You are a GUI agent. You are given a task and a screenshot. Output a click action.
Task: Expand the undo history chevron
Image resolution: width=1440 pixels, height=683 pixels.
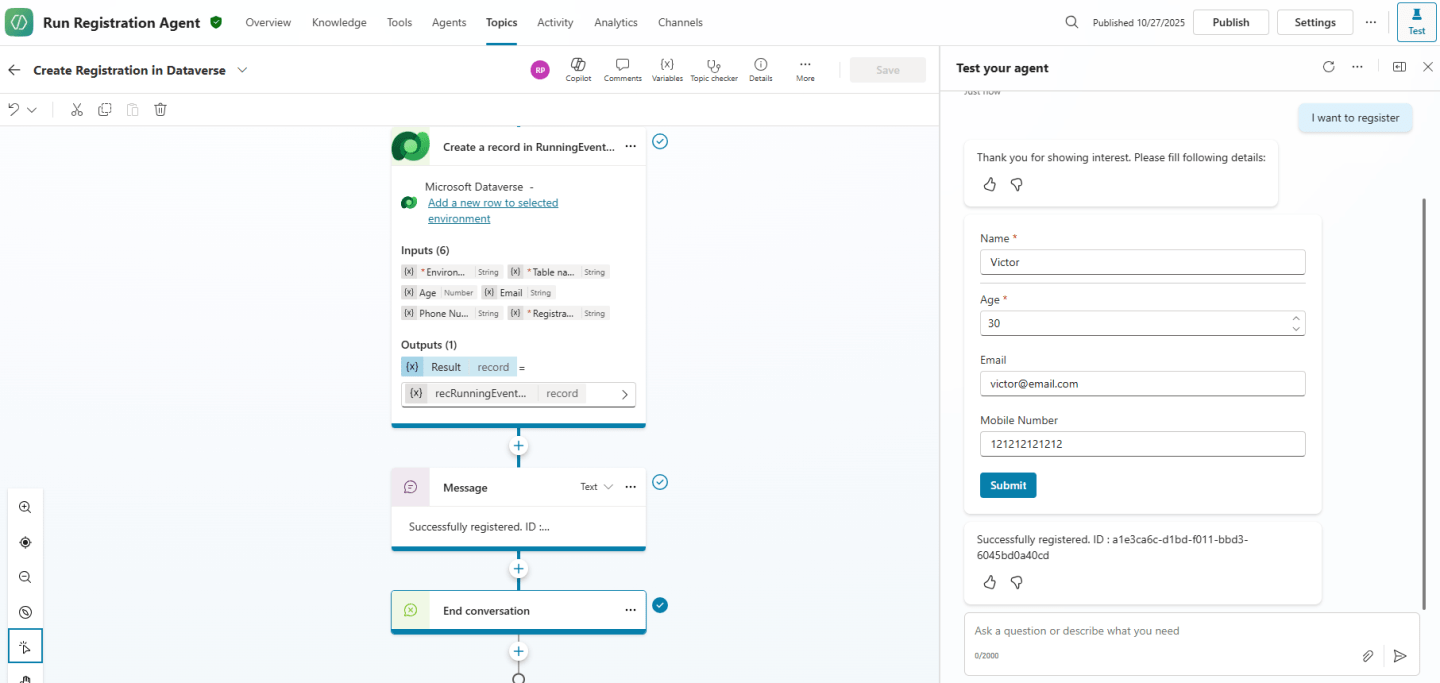pyautogui.click(x=31, y=109)
